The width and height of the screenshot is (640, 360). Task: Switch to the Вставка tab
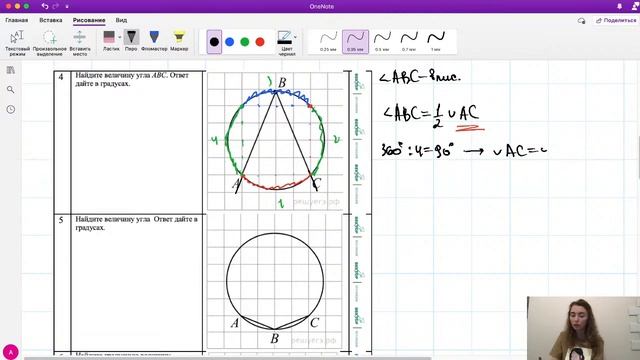(x=51, y=20)
